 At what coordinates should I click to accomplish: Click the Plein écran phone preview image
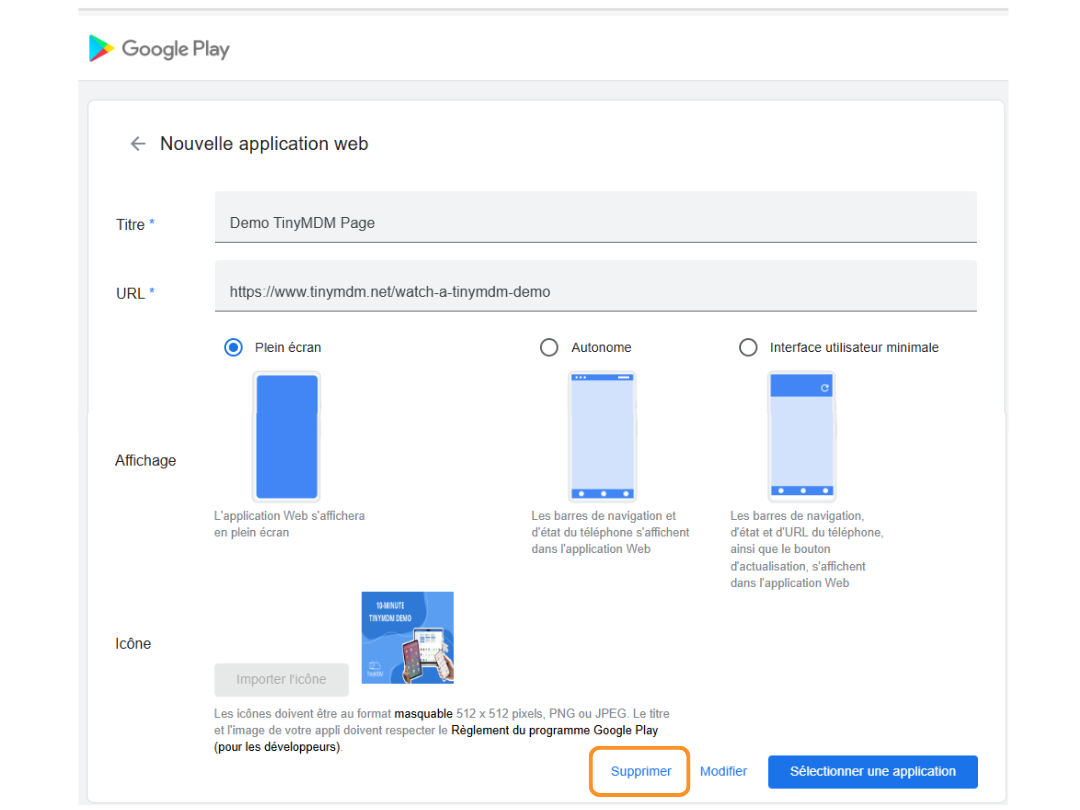coord(287,436)
